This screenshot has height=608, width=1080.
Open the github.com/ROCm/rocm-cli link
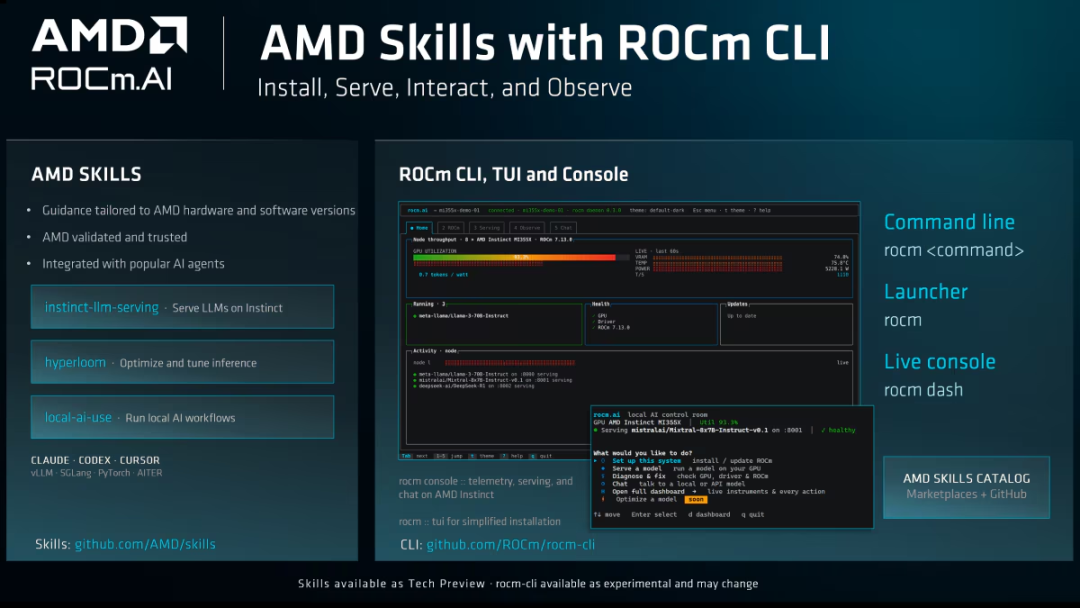point(510,545)
